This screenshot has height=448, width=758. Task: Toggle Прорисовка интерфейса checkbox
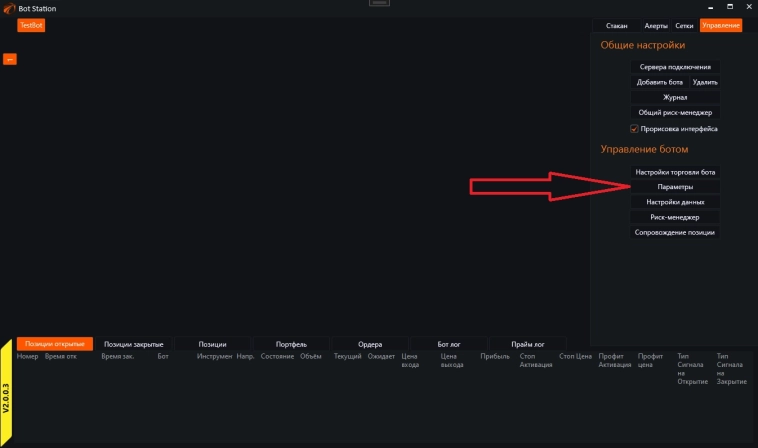coord(634,129)
